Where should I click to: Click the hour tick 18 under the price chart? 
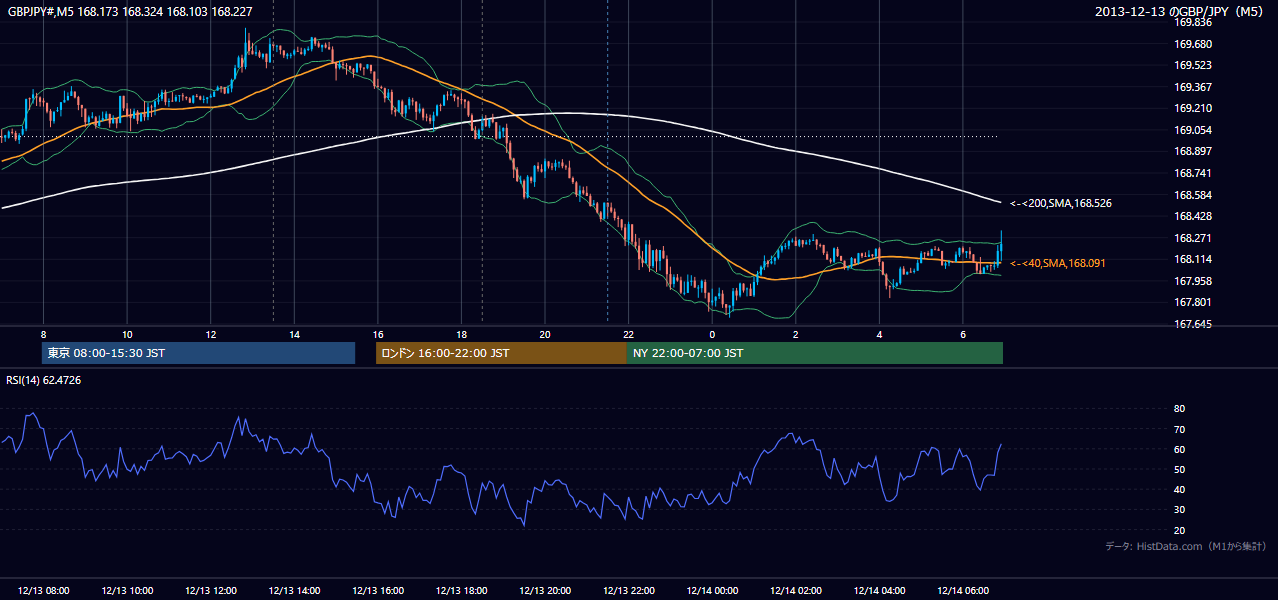461,334
